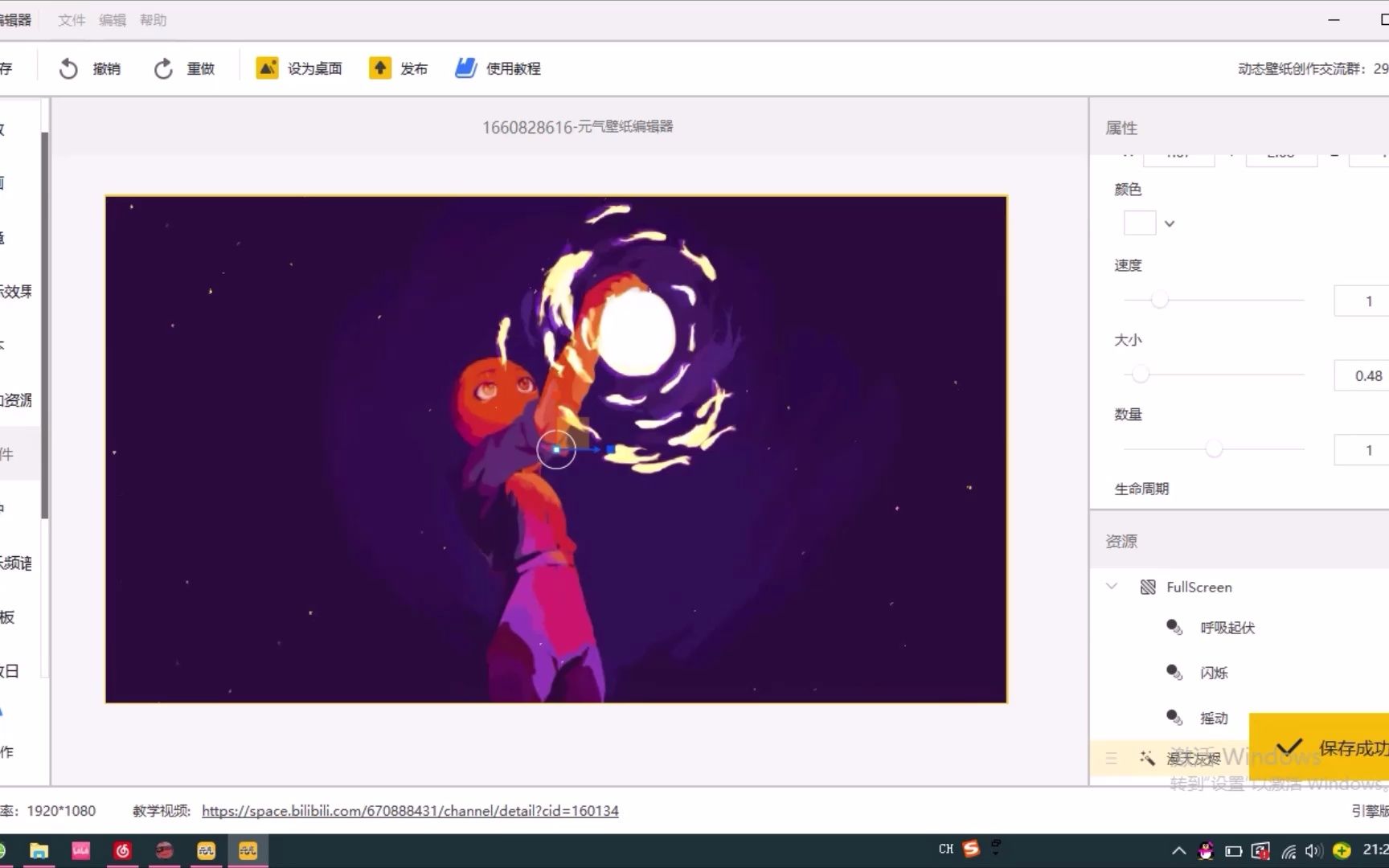Click the Sogou input method S icon
The width and height of the screenshot is (1389, 868).
coord(971,849)
